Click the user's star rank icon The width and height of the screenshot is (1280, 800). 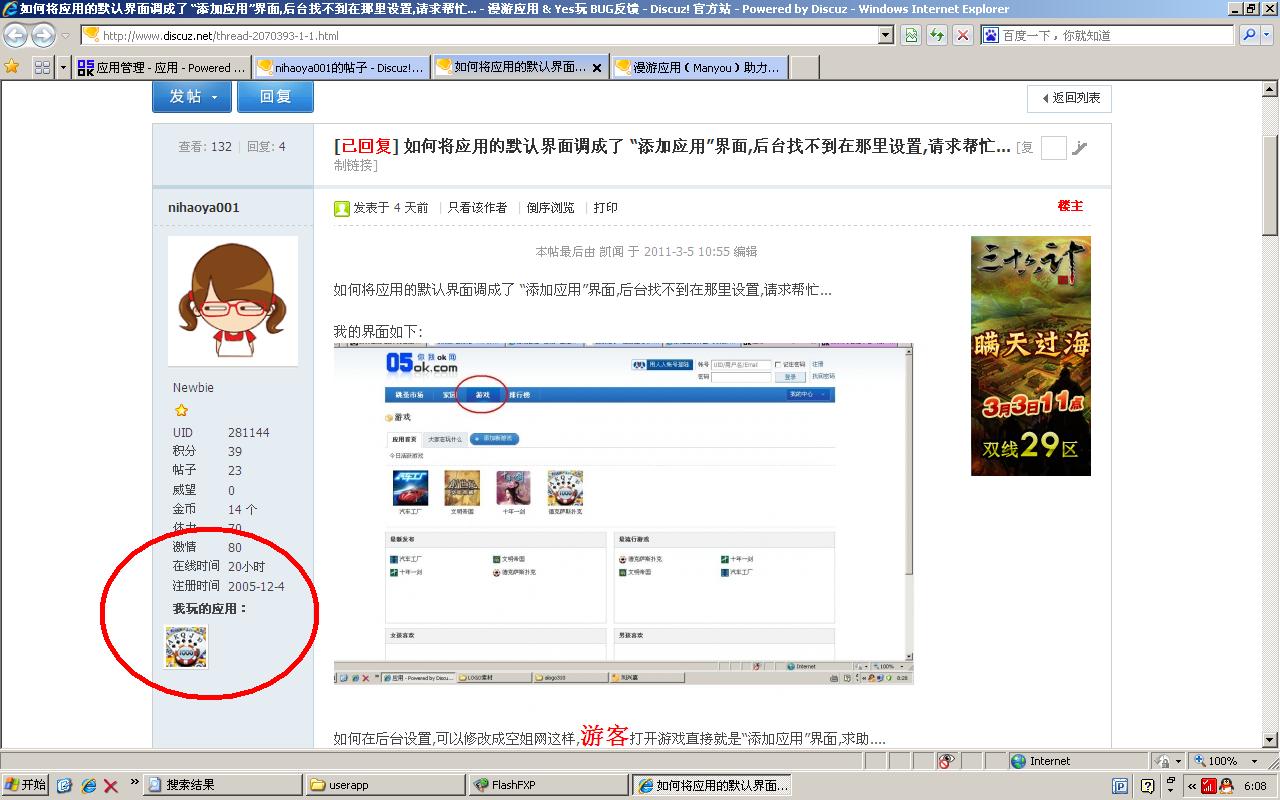[x=181, y=410]
